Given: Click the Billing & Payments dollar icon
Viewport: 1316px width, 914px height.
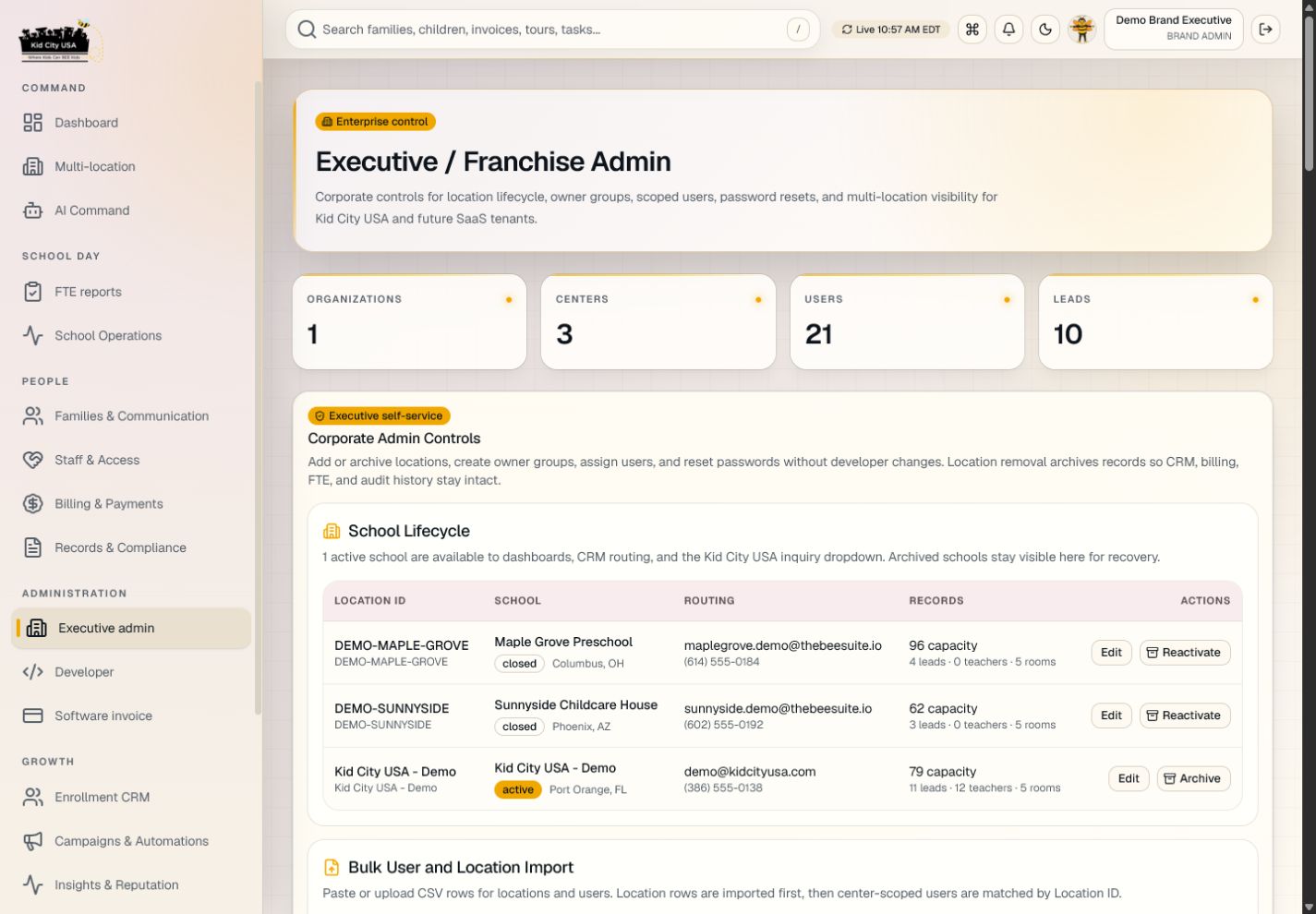Looking at the screenshot, I should pyautogui.click(x=33, y=503).
